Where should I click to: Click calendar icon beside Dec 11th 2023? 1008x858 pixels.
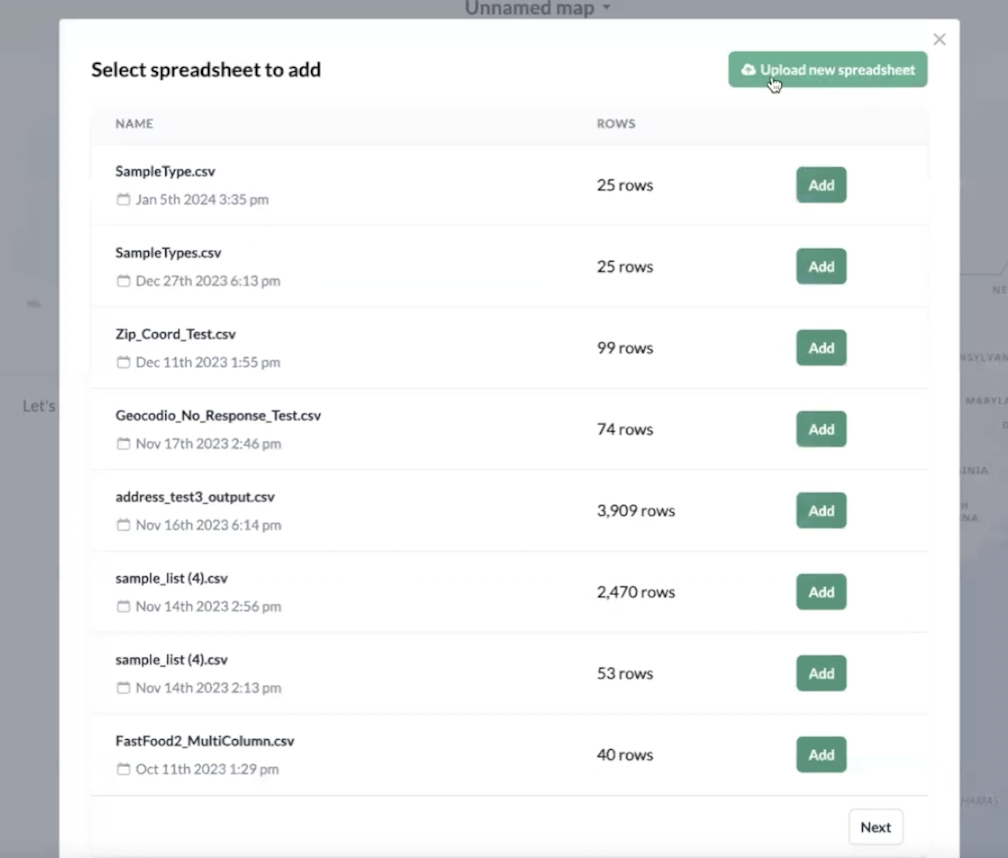[x=124, y=362]
